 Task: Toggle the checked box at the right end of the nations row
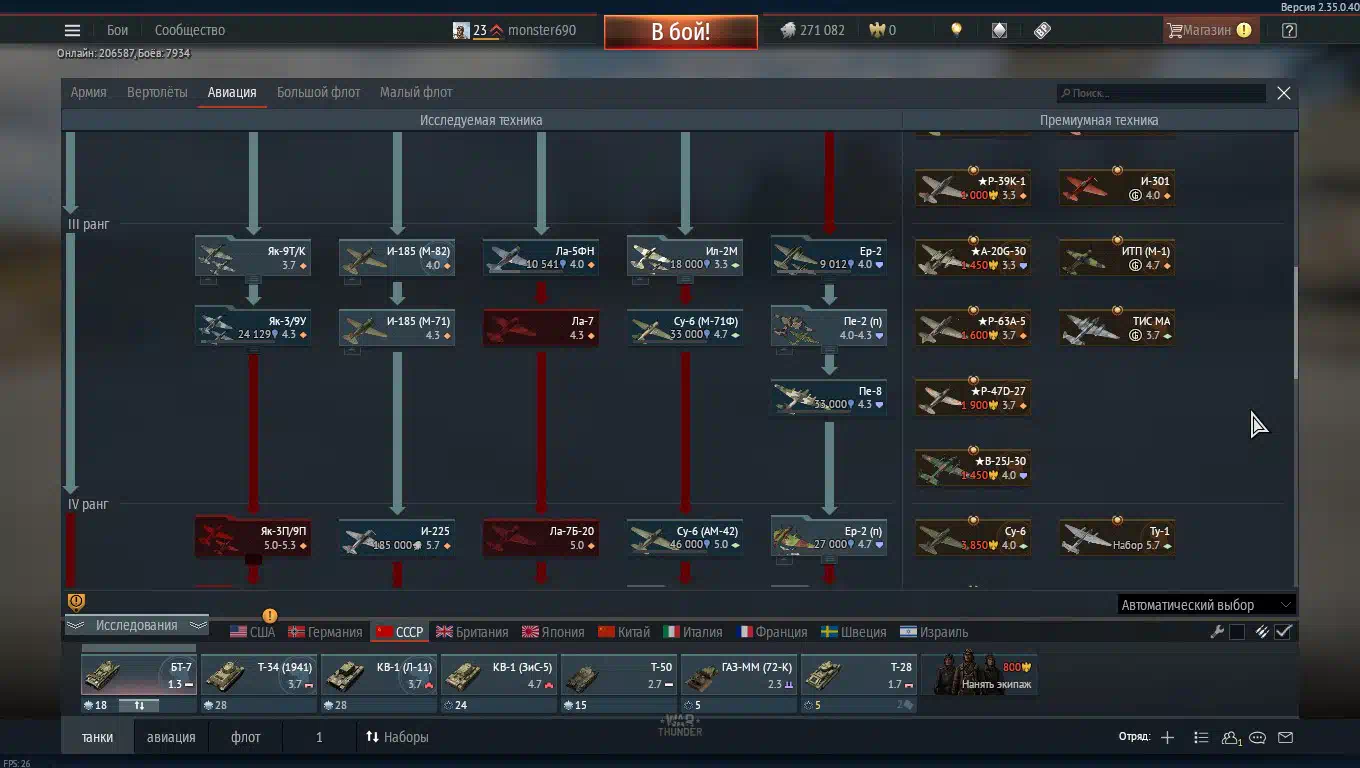pyautogui.click(x=1284, y=631)
